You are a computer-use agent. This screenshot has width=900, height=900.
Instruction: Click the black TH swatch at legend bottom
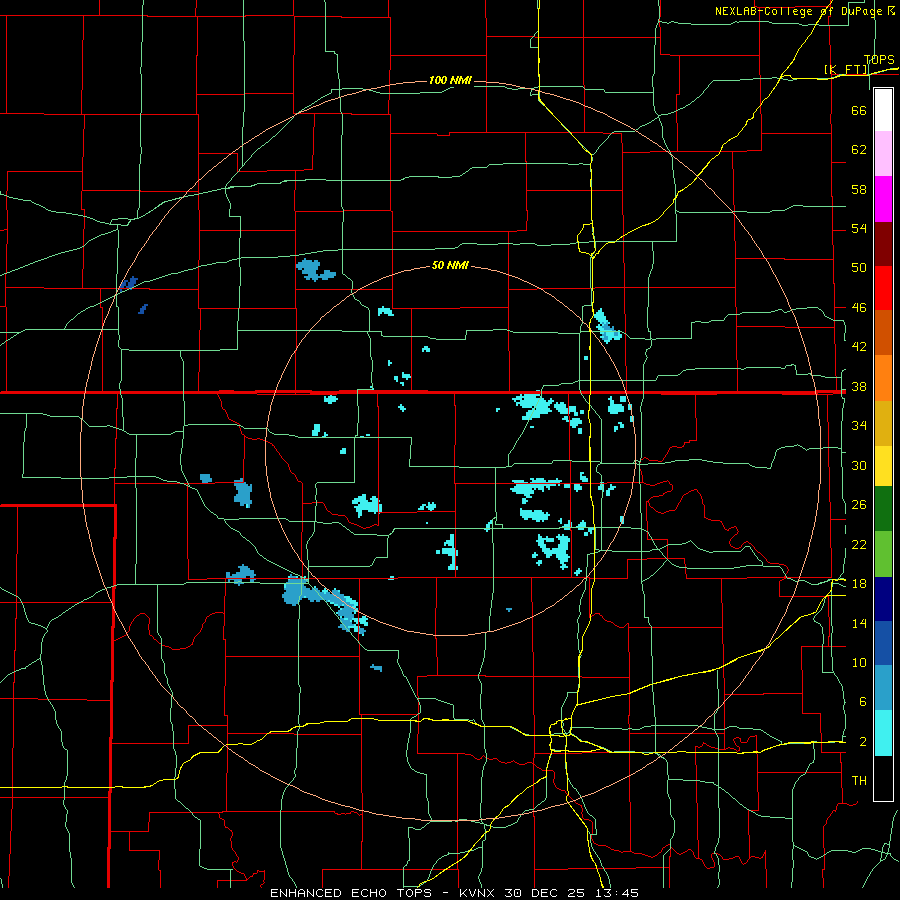pos(883,778)
